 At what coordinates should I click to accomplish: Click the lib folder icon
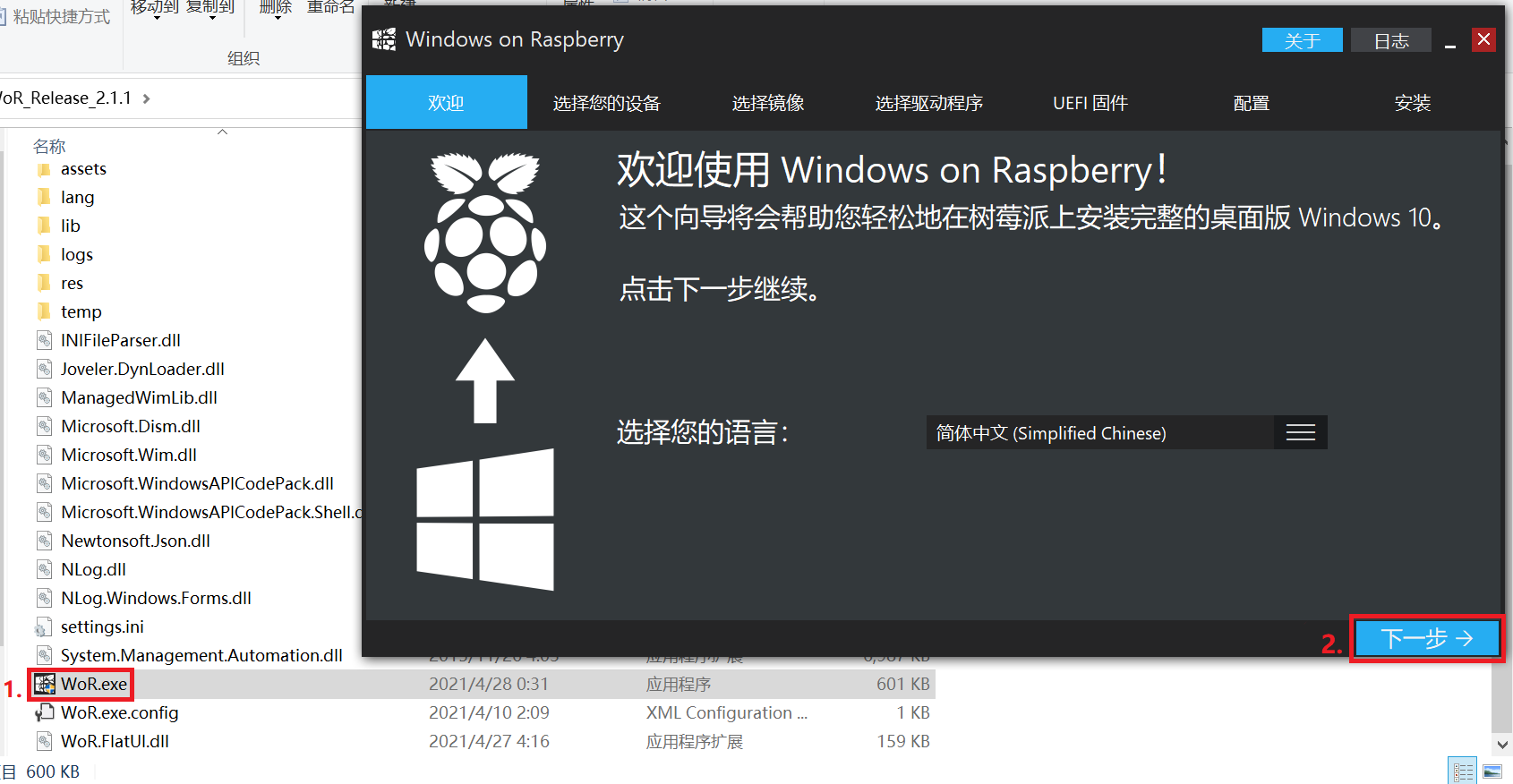click(44, 226)
